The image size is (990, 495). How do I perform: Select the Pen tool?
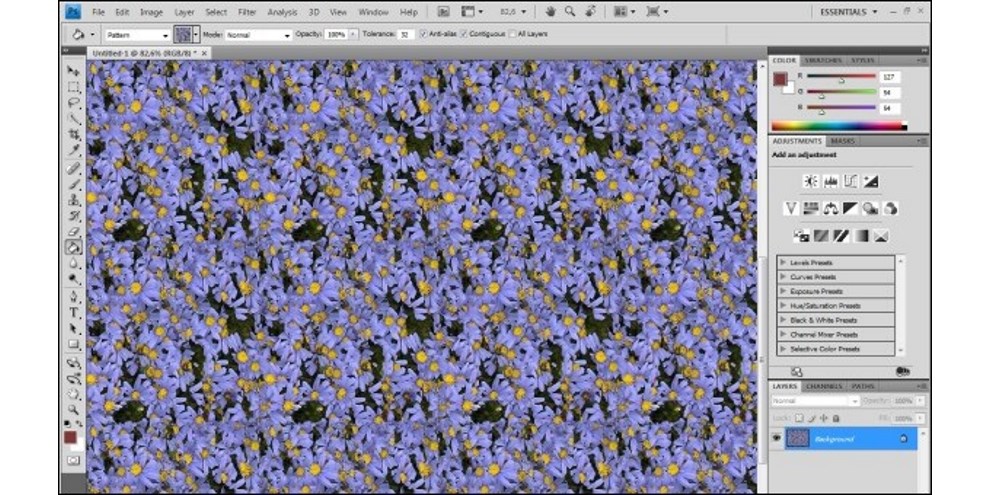point(74,296)
